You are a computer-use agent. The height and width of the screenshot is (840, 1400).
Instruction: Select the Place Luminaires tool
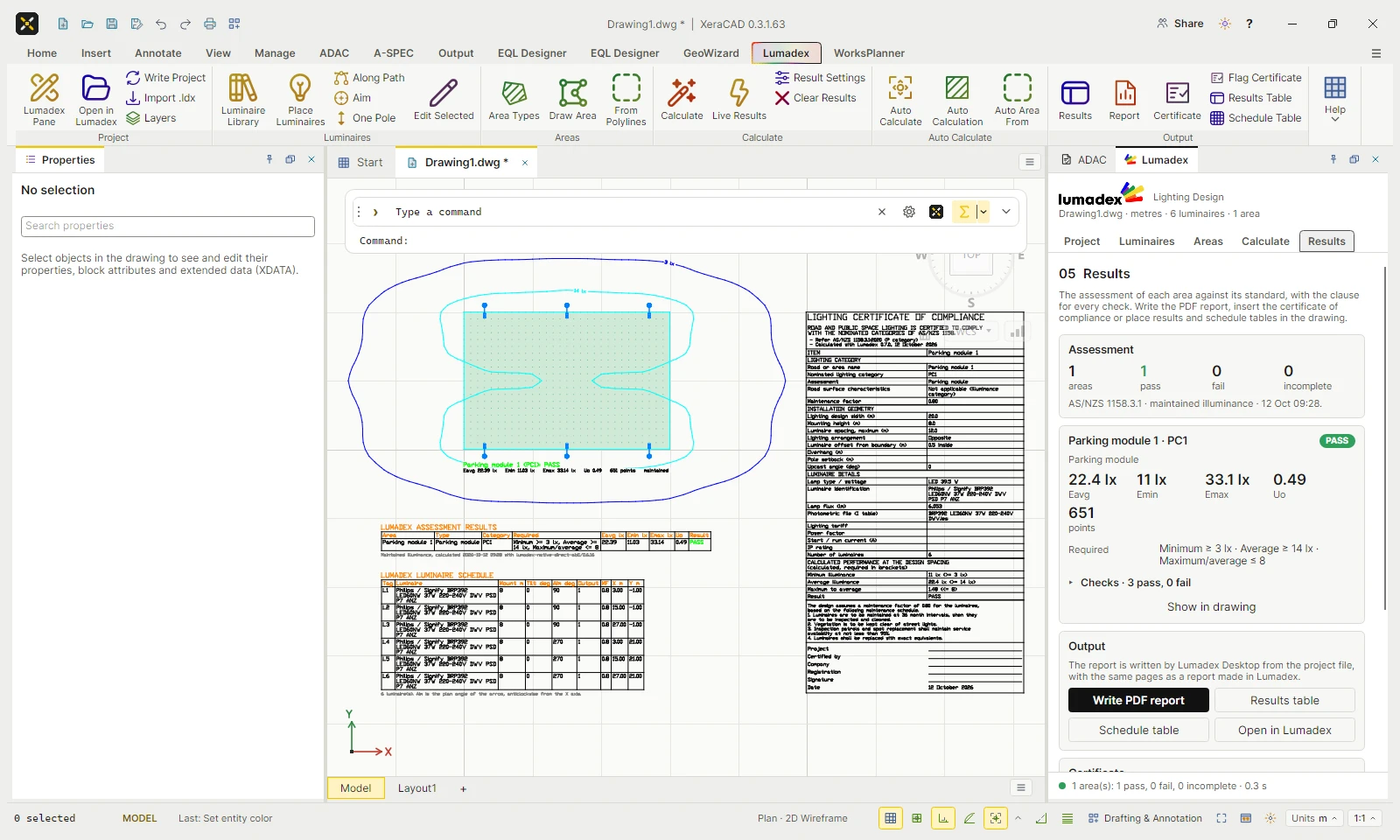[x=300, y=99]
